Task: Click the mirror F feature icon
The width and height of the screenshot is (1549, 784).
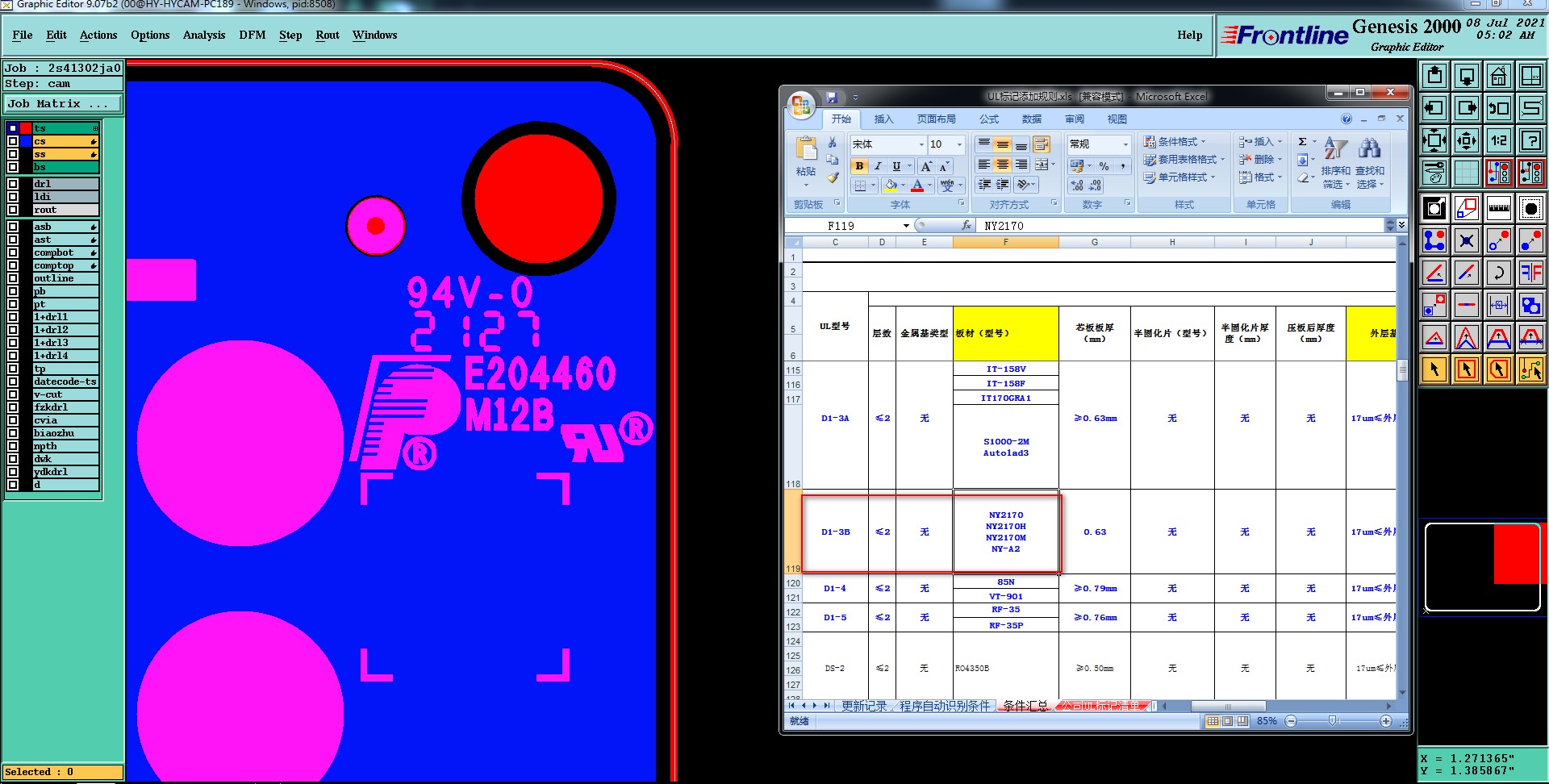Action: pyautogui.click(x=1530, y=273)
